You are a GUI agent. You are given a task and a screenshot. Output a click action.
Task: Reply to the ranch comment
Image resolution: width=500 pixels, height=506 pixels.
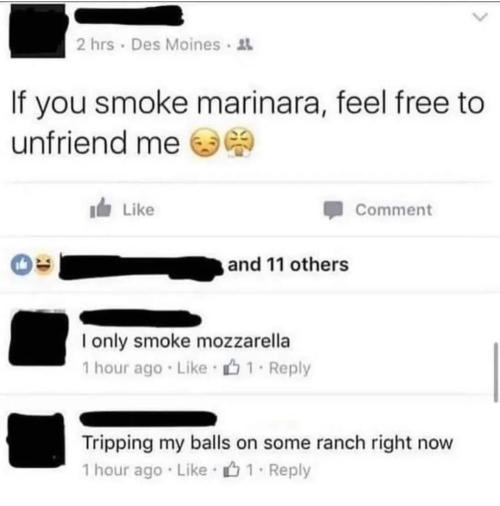[290, 470]
